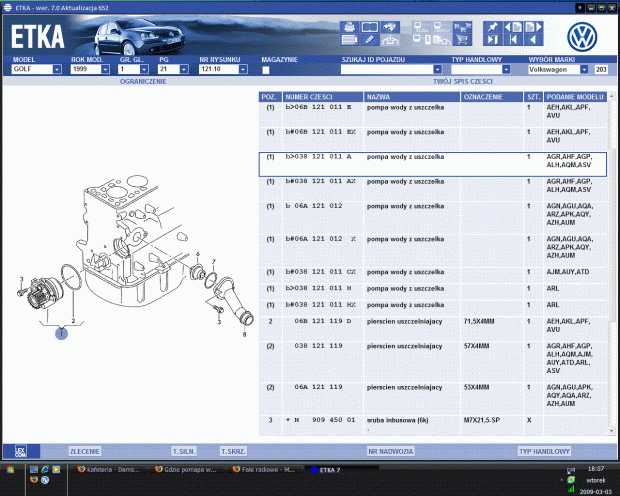Screen dimensions: 620x496
Task: Open the TYP HANDLOWY dropdown in the header
Action: click(506, 69)
